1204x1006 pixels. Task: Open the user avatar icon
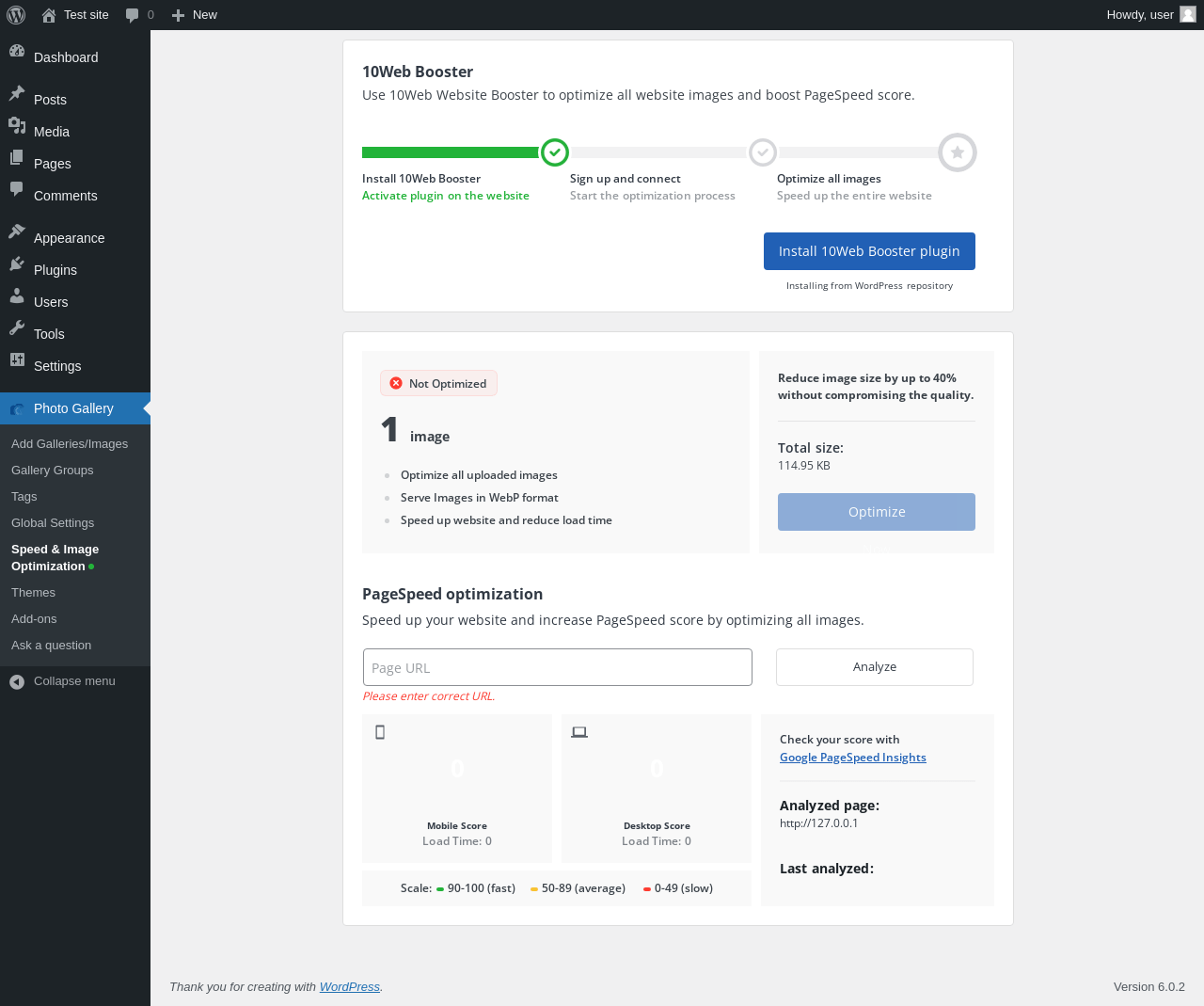[1188, 14]
